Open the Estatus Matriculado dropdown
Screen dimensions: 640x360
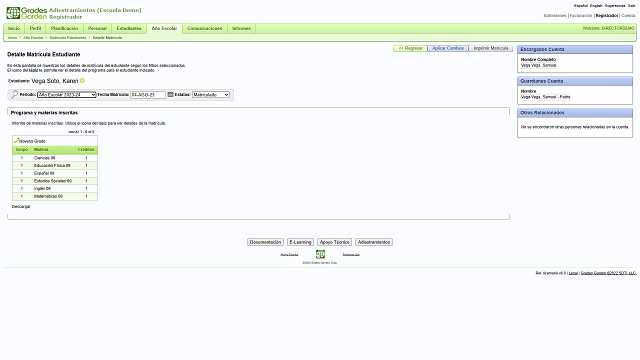(211, 95)
